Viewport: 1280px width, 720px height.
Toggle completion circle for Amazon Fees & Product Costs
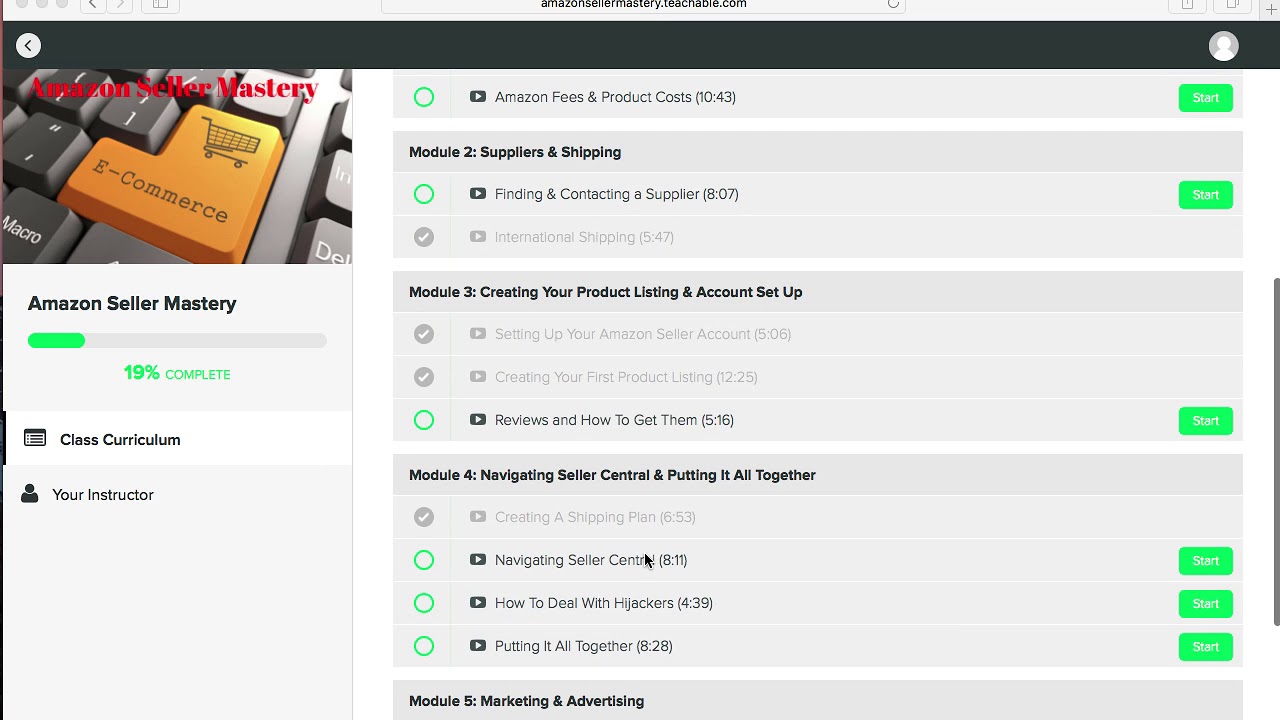tap(424, 97)
